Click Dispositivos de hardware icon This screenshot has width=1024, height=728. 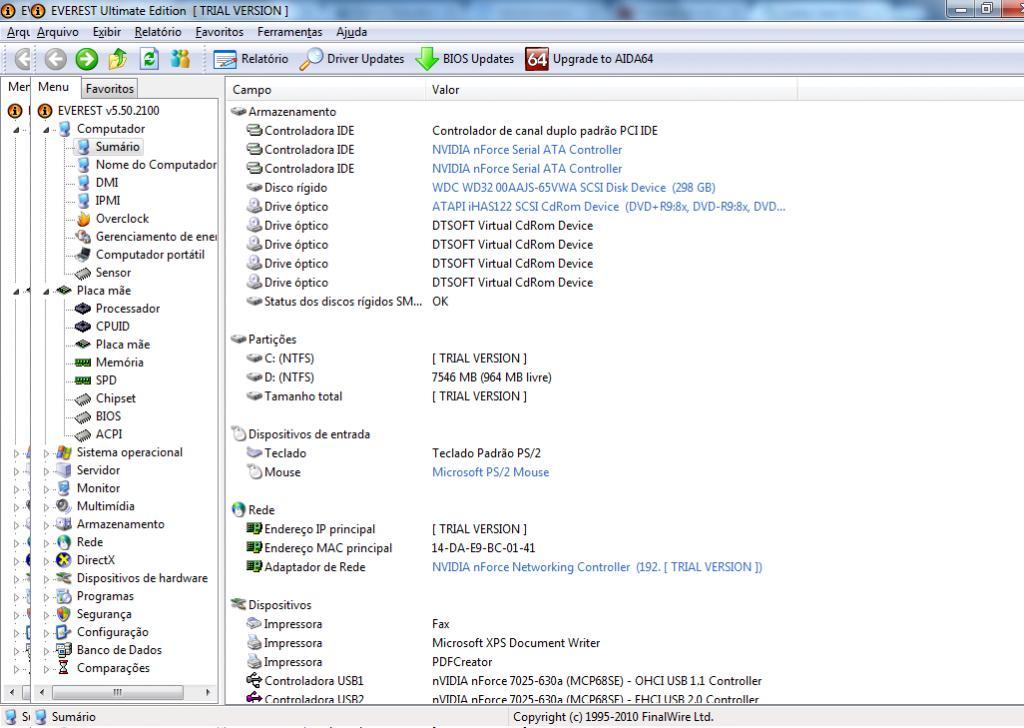[x=63, y=578]
